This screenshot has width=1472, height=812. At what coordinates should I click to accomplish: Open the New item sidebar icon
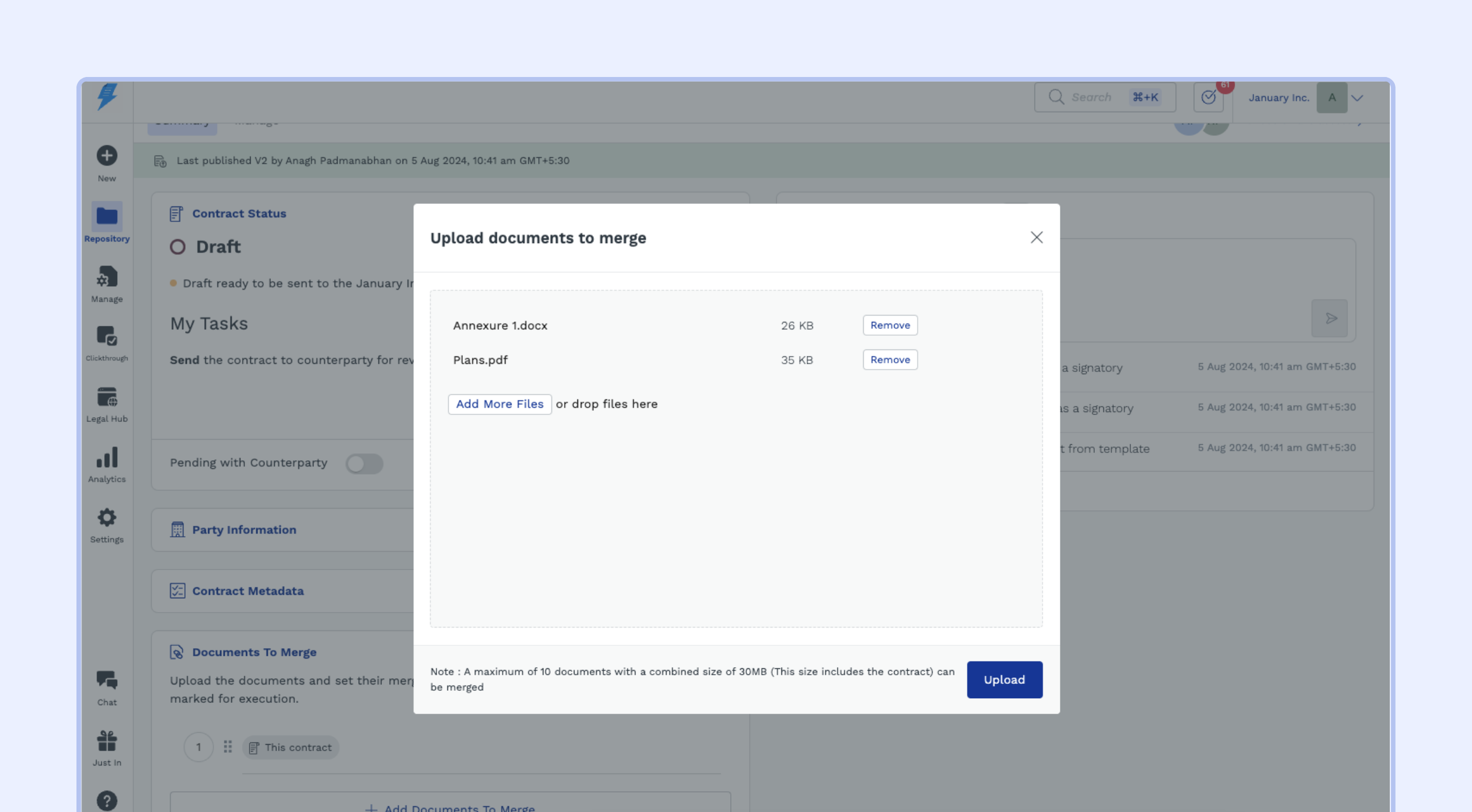[106, 156]
